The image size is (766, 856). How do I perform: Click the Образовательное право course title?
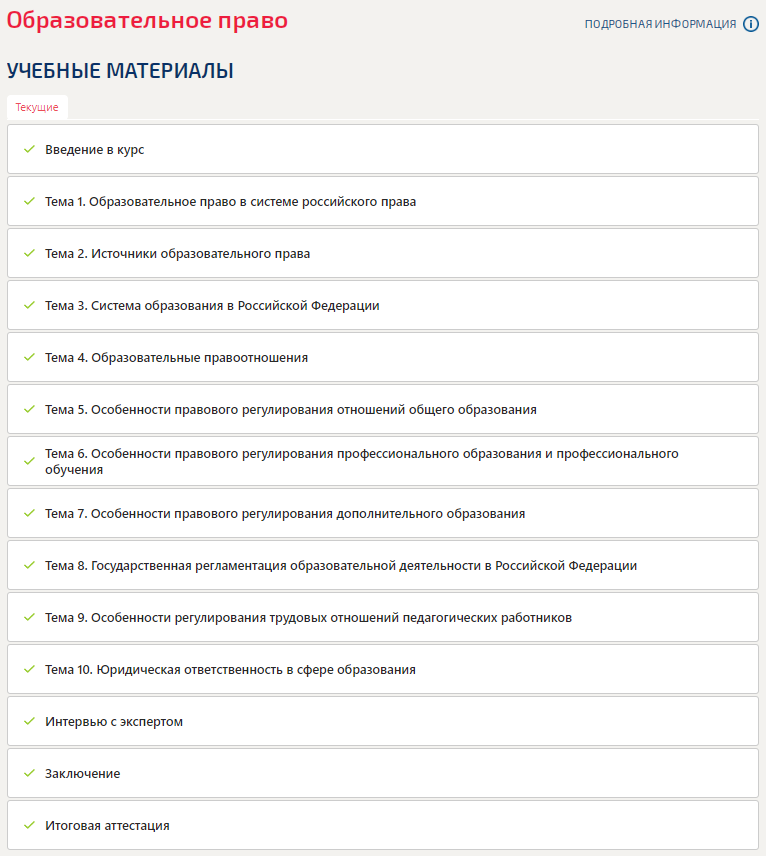click(147, 20)
